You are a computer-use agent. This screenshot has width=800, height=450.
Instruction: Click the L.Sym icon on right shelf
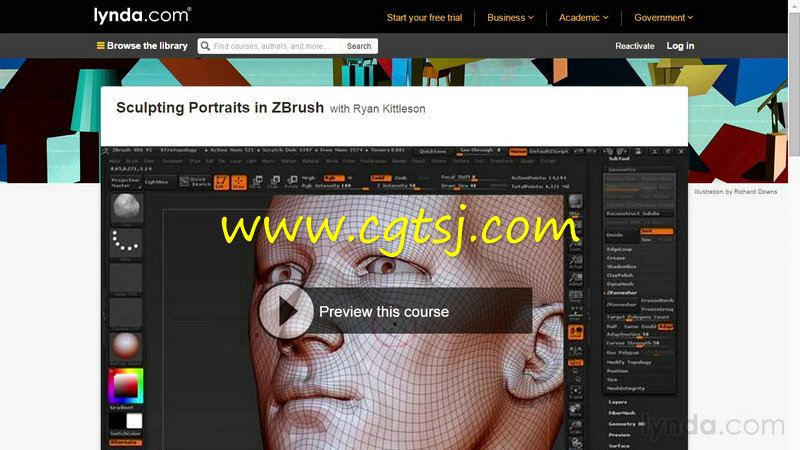(576, 349)
